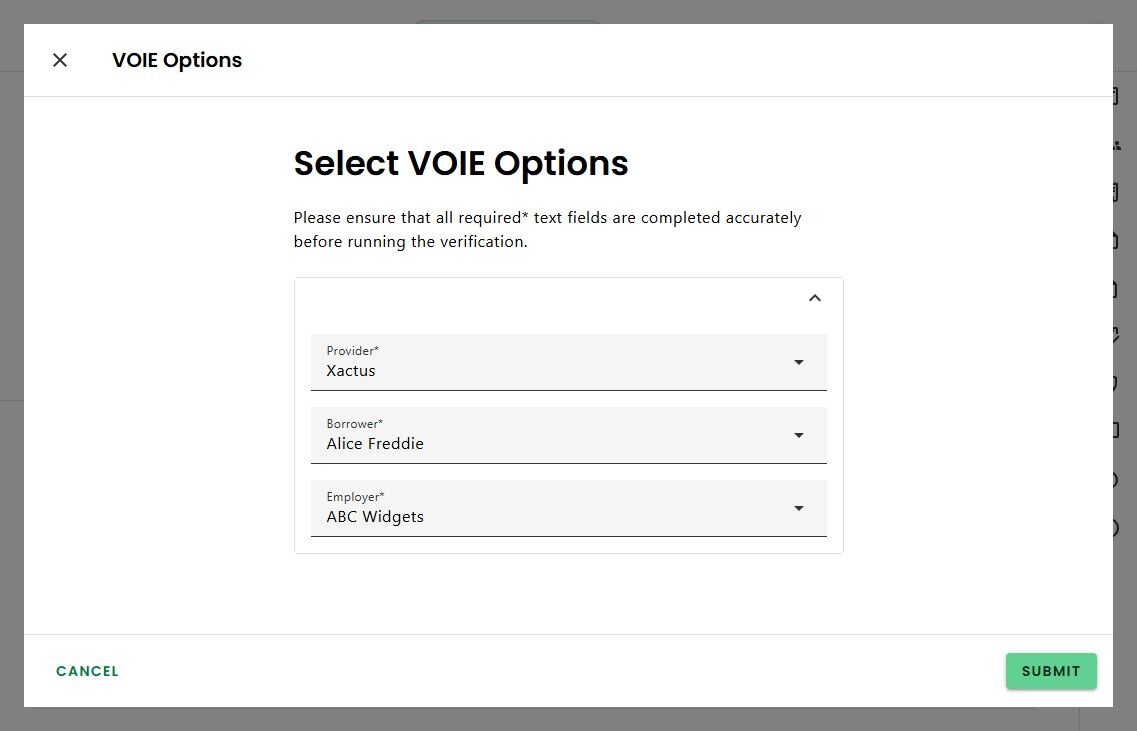Click the Alice Freddie borrower value
Viewport: 1137px width, 731px height.
click(375, 444)
